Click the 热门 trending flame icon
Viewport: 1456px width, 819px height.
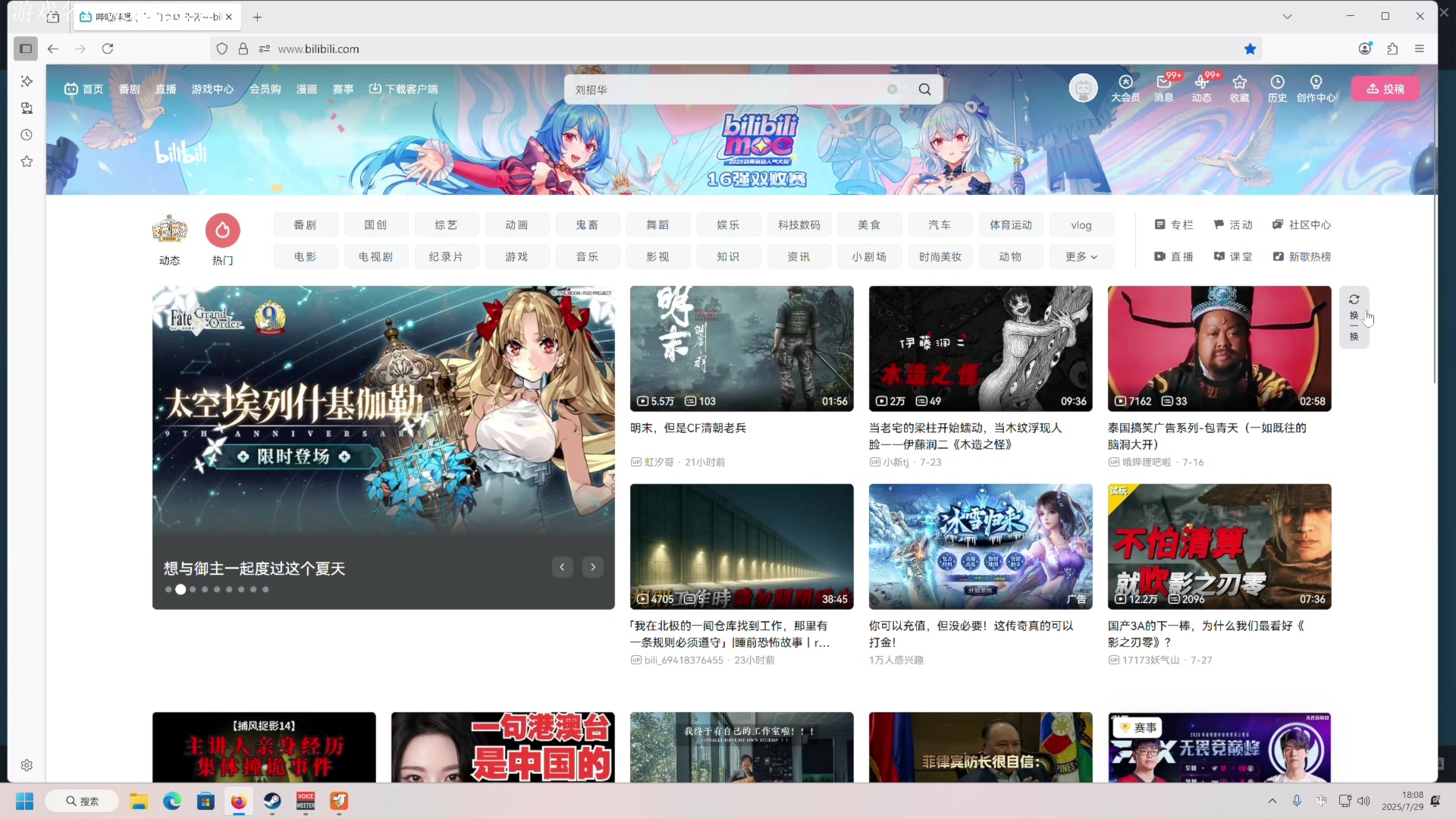(x=222, y=231)
